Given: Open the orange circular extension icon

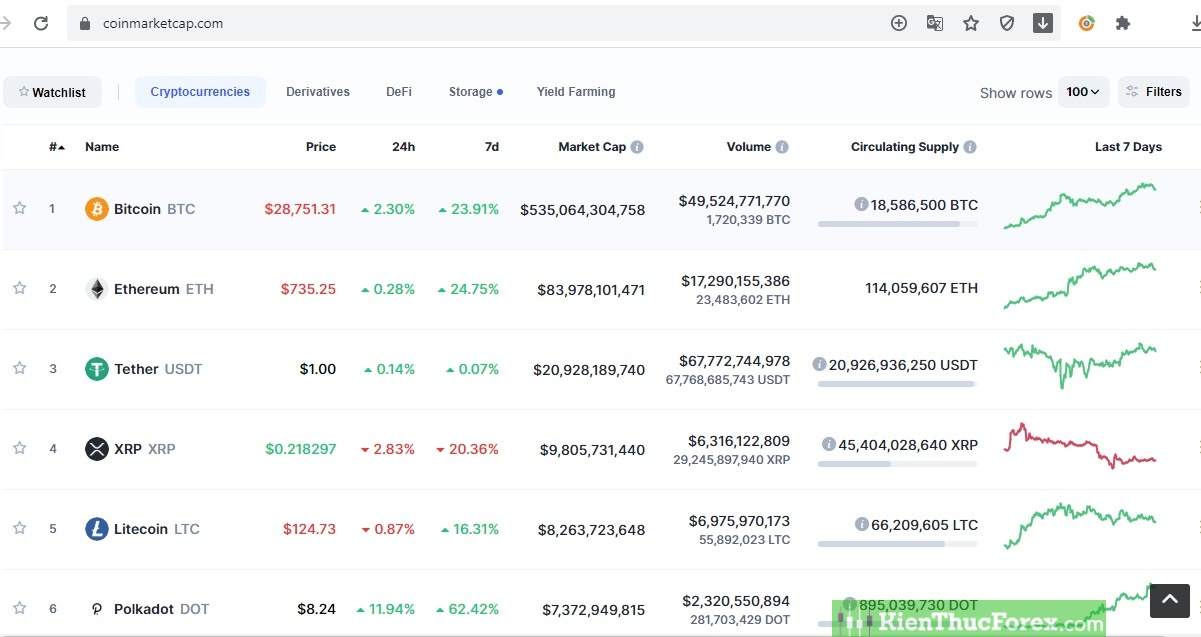Looking at the screenshot, I should [x=1087, y=23].
